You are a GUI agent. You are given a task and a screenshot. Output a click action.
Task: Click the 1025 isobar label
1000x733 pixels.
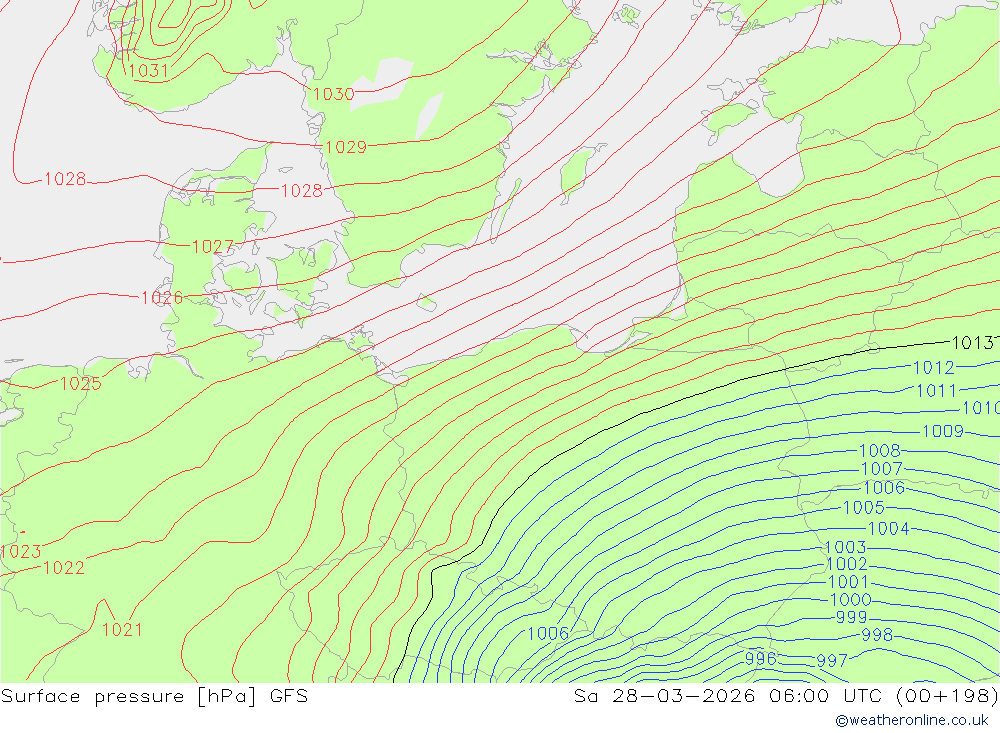tap(80, 383)
